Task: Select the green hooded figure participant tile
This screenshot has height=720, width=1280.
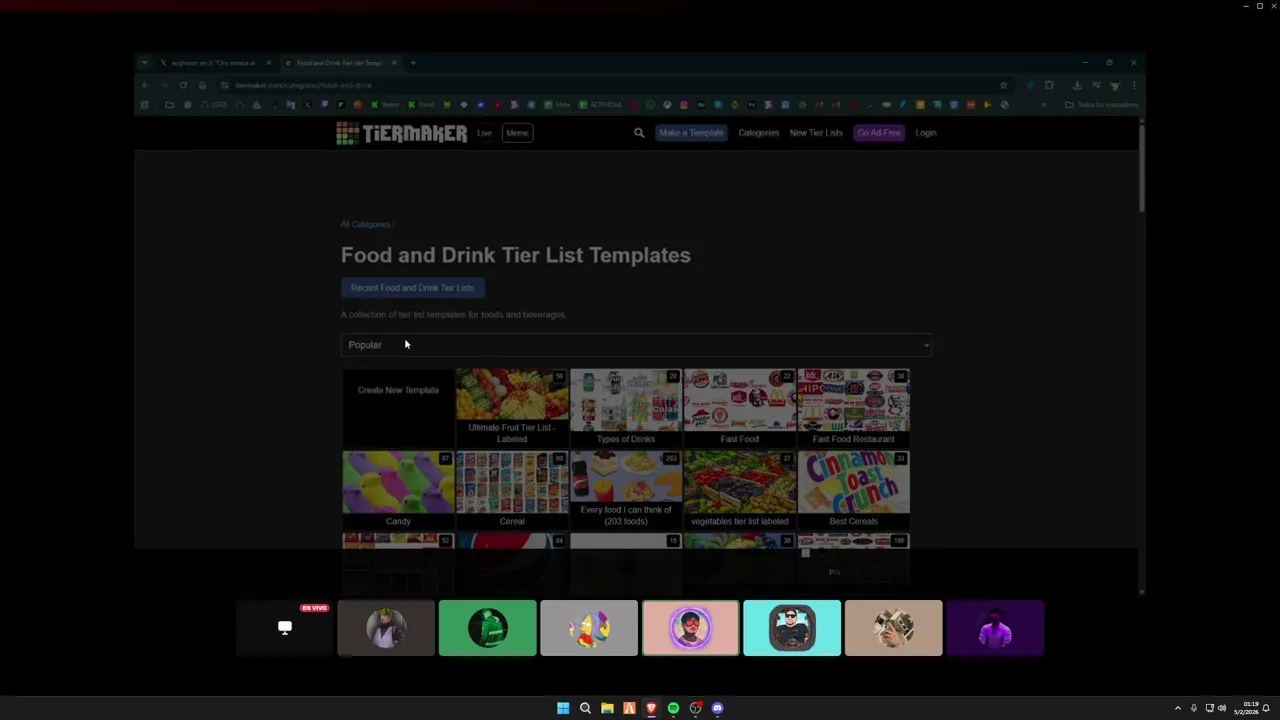Action: pyautogui.click(x=488, y=628)
